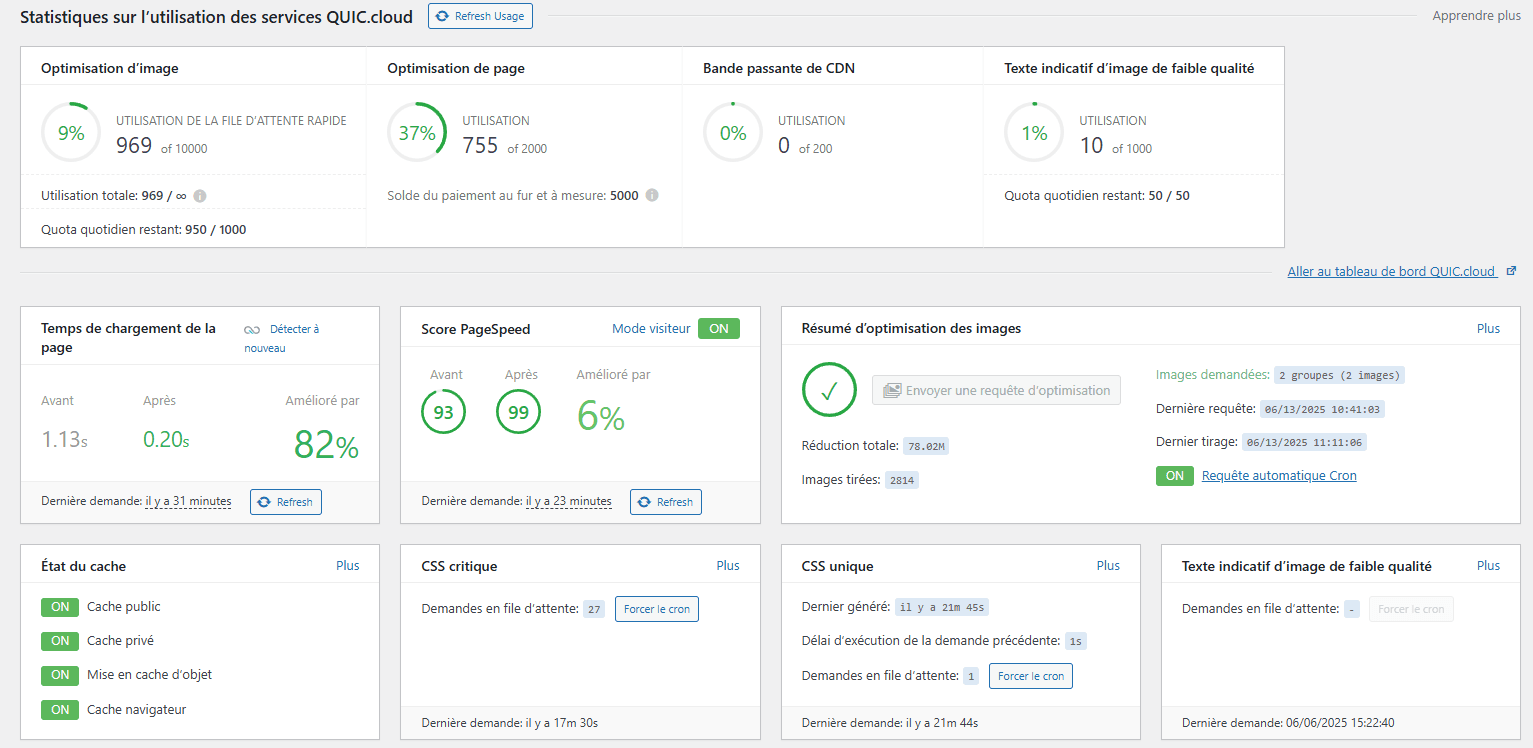The image size is (1533, 748).
Task: Click the 9% image optimization progress ring
Action: coord(71,133)
